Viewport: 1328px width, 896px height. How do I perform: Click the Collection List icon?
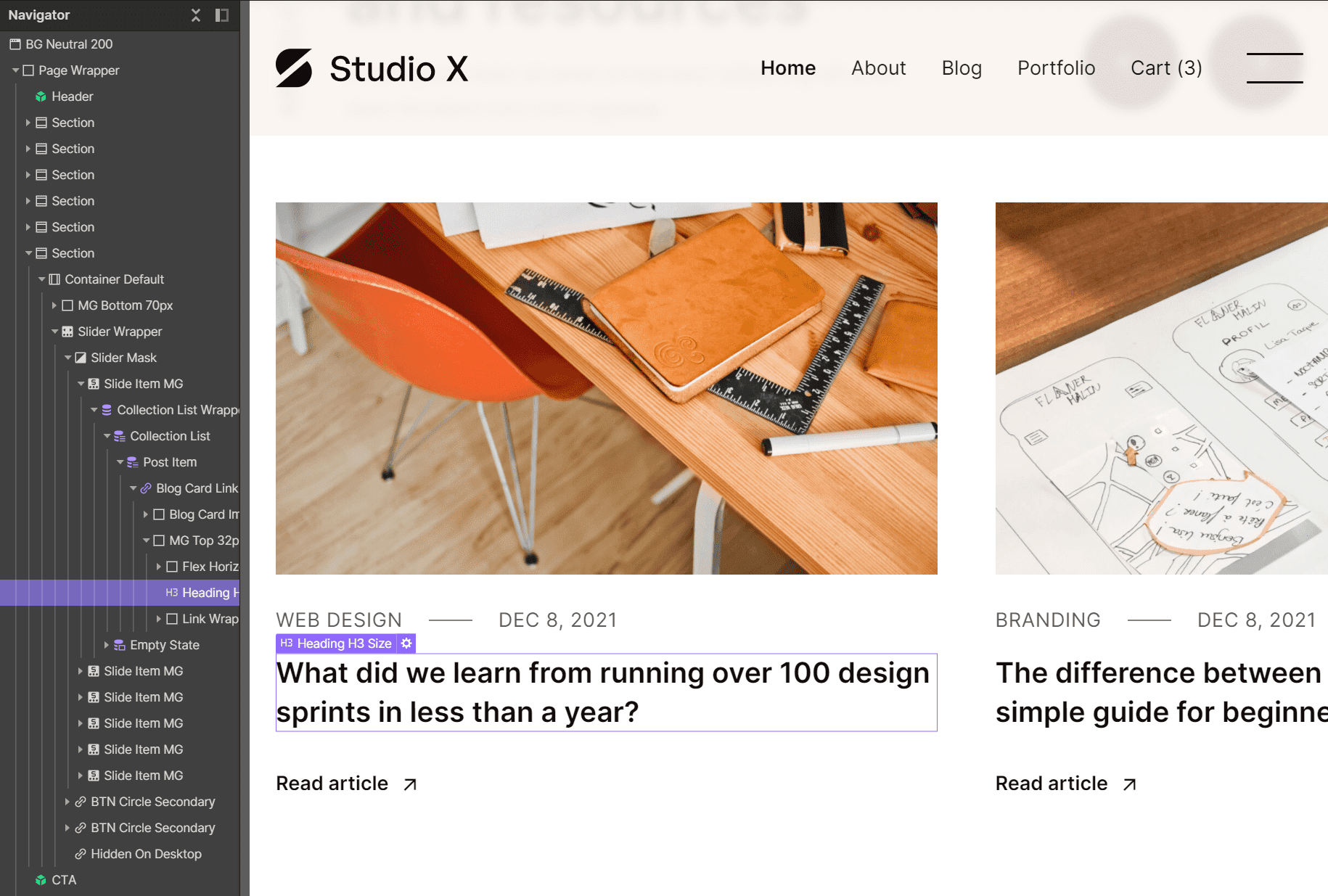pyautogui.click(x=120, y=436)
